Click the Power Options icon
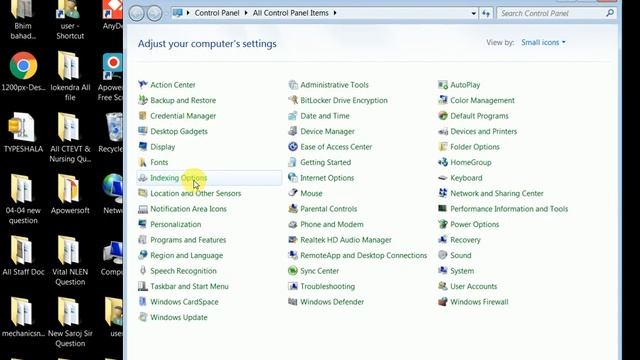 tap(443, 224)
